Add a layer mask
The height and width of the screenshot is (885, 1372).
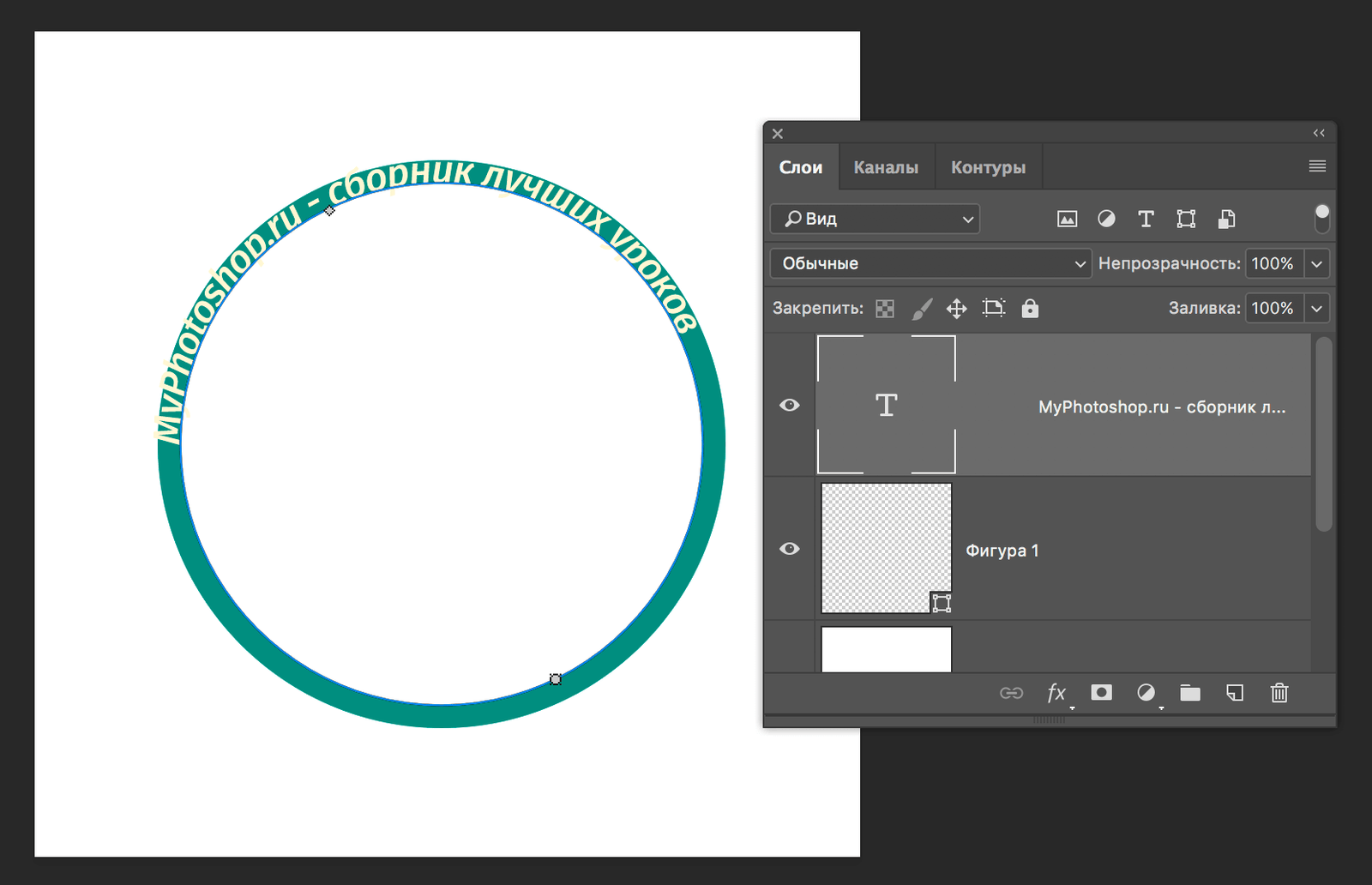click(1101, 693)
